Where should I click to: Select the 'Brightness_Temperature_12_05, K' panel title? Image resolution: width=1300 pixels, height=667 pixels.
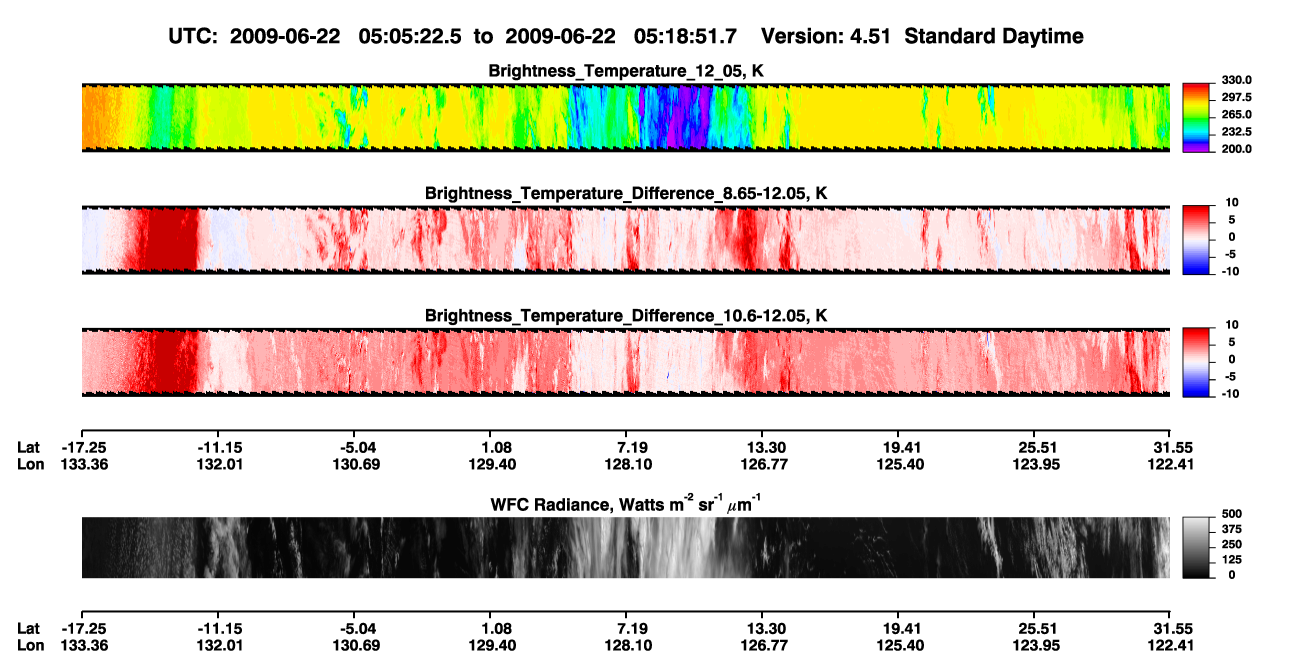(626, 71)
